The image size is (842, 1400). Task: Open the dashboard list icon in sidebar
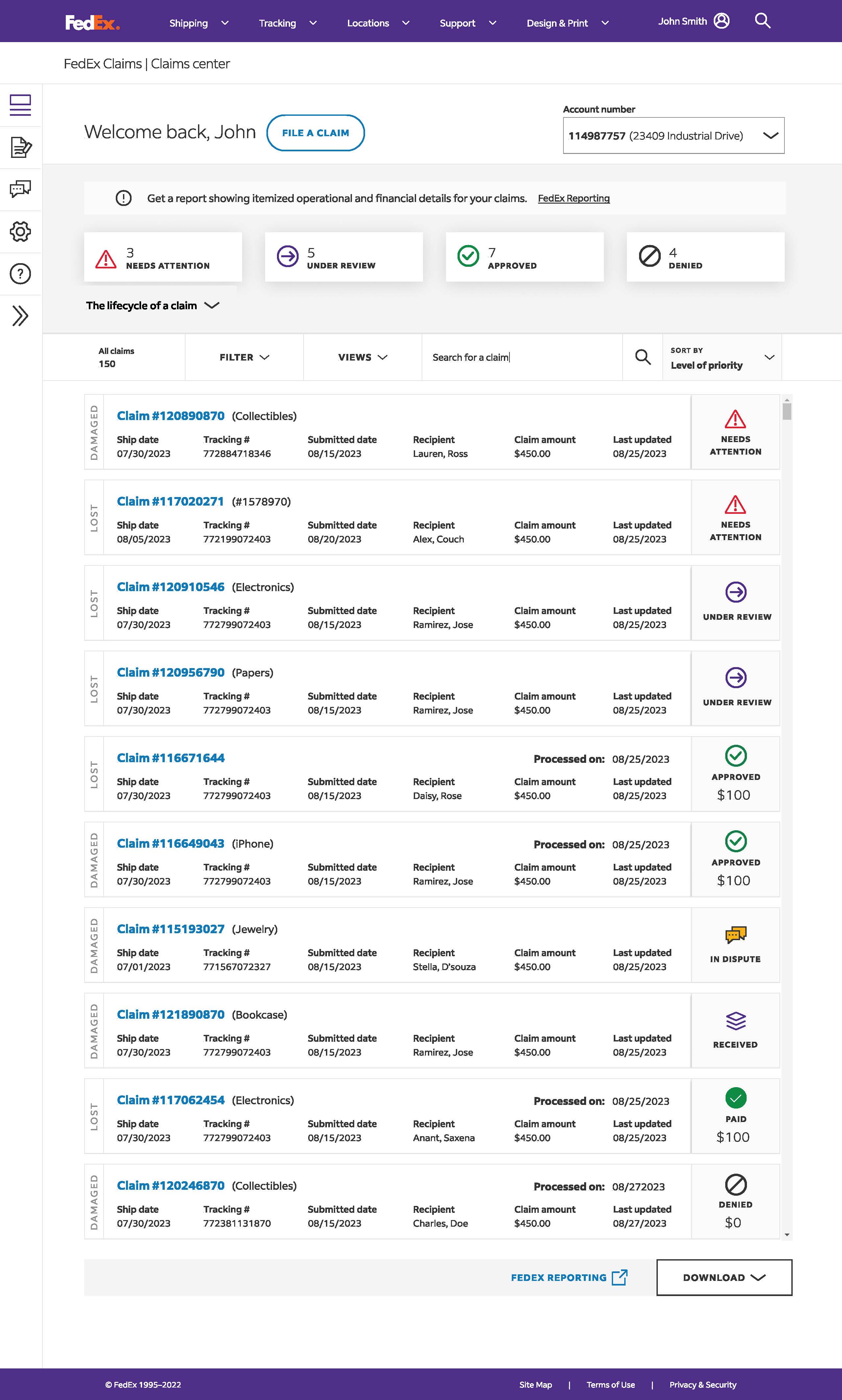pos(20,105)
